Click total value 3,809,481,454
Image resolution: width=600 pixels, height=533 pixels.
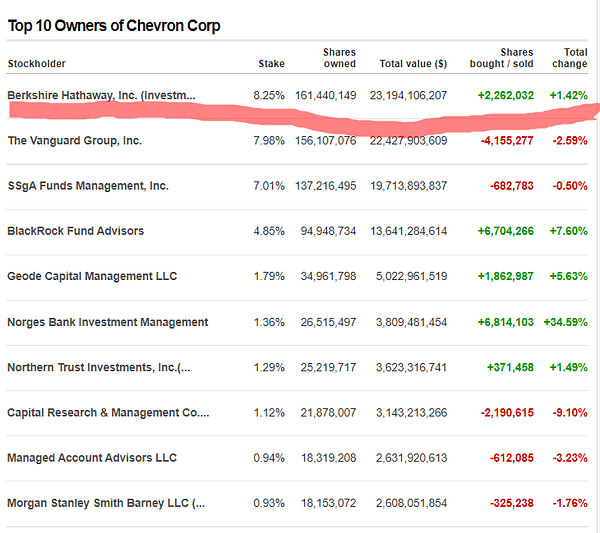point(411,322)
